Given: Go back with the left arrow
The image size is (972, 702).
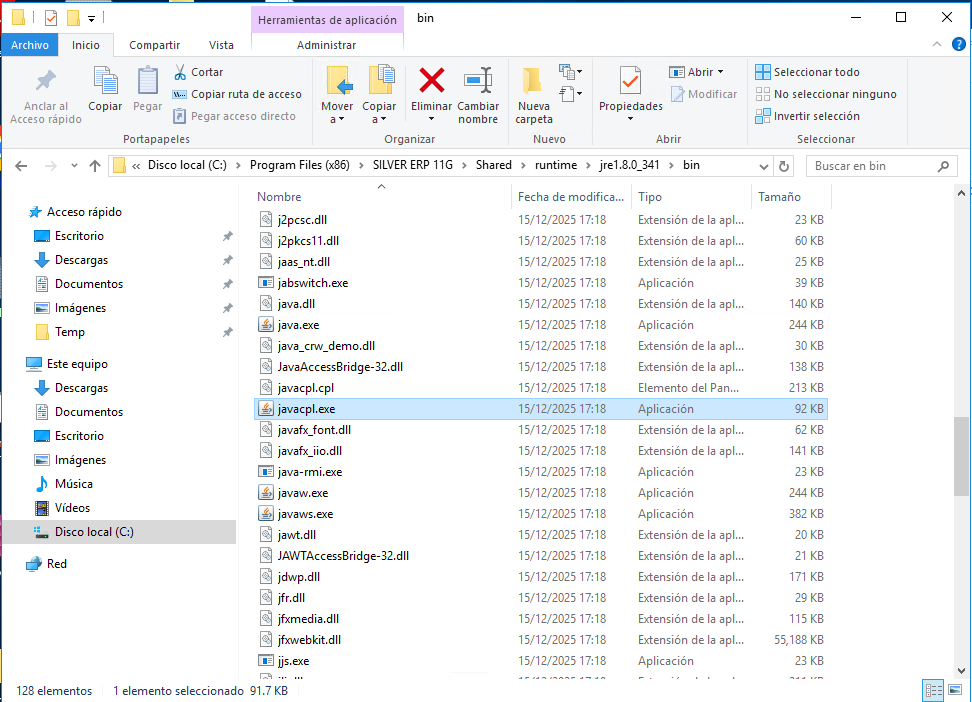Looking at the screenshot, I should coord(21,166).
